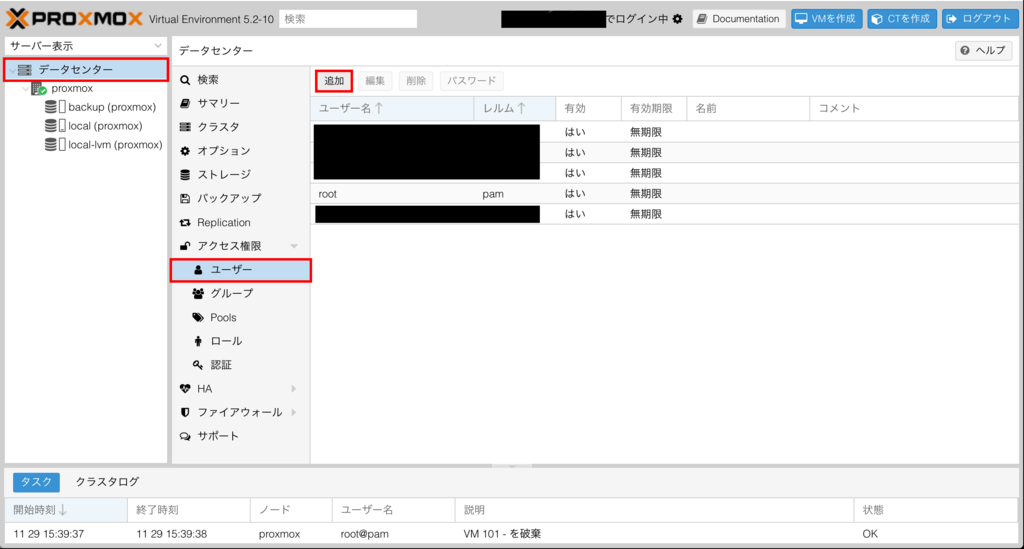
Task: Click the datacenter server icon in tree
Action: pos(25,69)
